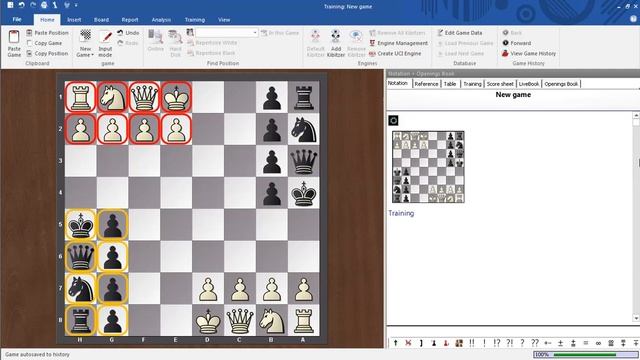Click the notation pane scroll up arrow
The height and width of the screenshot is (360, 640).
[636, 116]
